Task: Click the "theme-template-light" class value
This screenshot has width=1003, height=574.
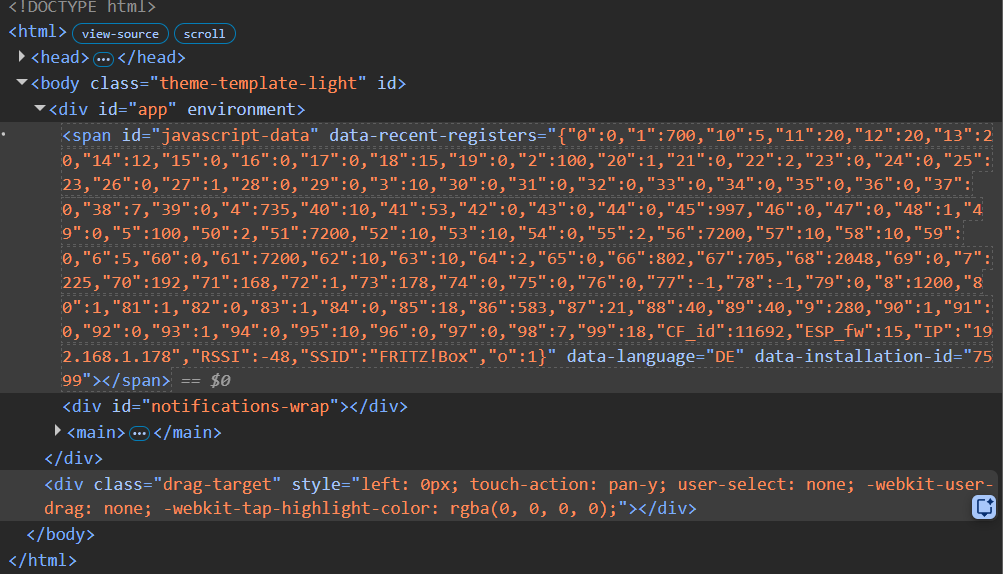Action: click(x=258, y=84)
